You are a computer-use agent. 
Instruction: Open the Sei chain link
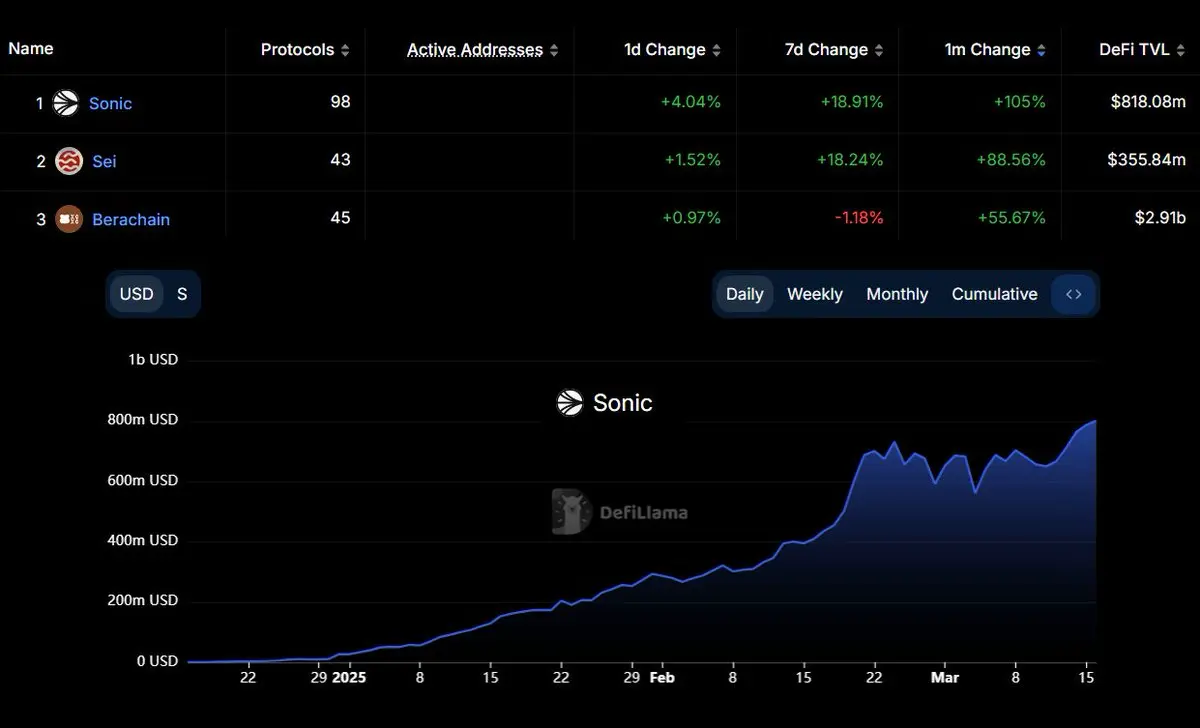click(x=104, y=161)
